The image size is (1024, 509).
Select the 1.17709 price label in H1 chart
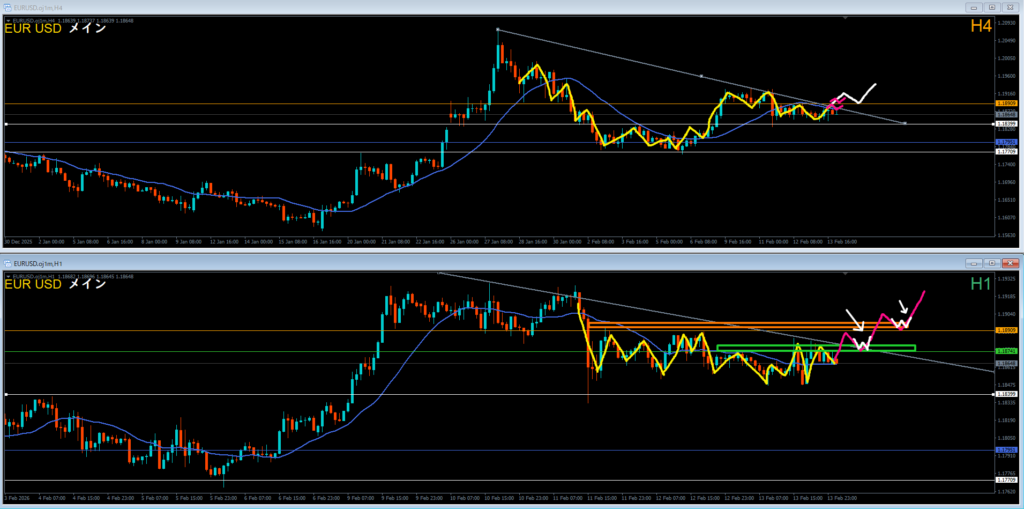pos(1004,480)
